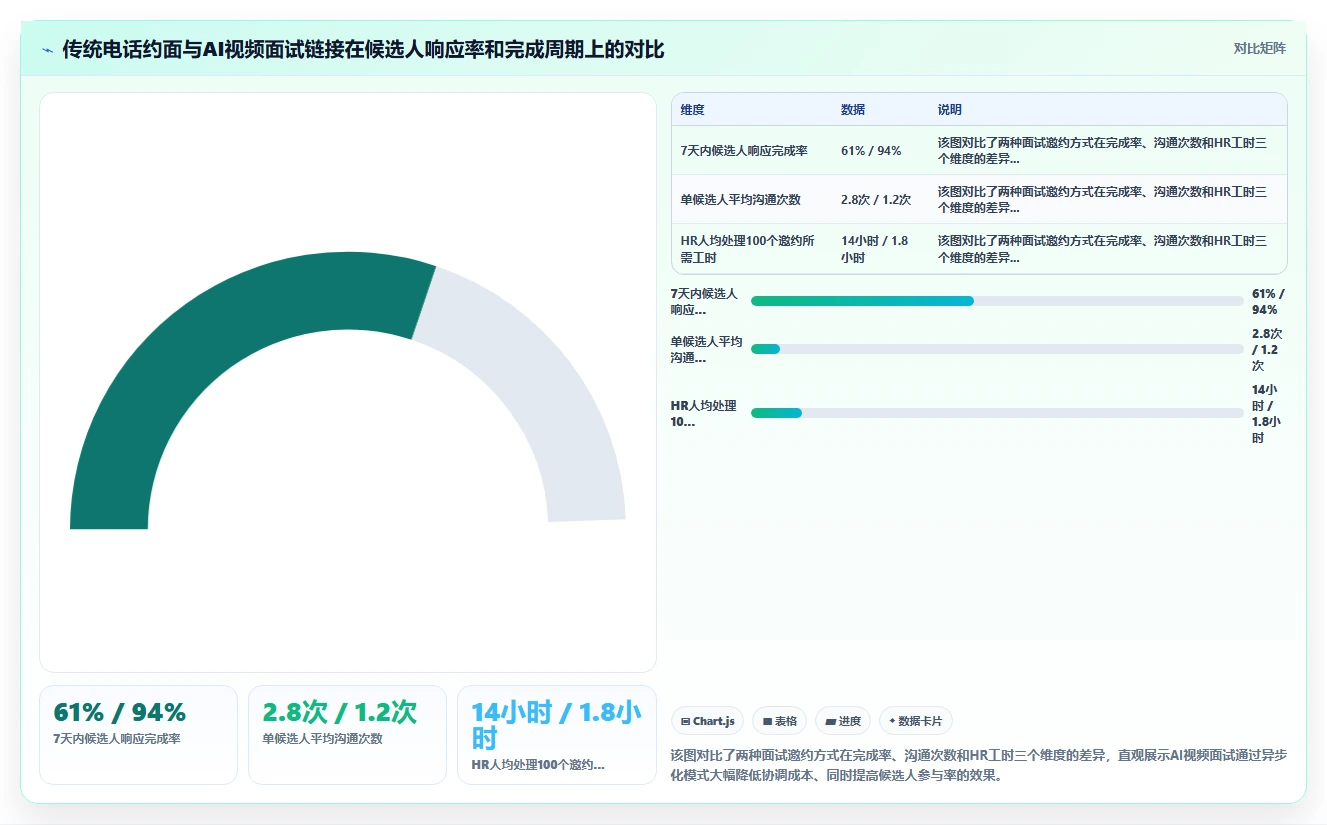The height and width of the screenshot is (825, 1327).
Task: Click the 61% / 94% value beside progress bar
Action: [x=1268, y=301]
